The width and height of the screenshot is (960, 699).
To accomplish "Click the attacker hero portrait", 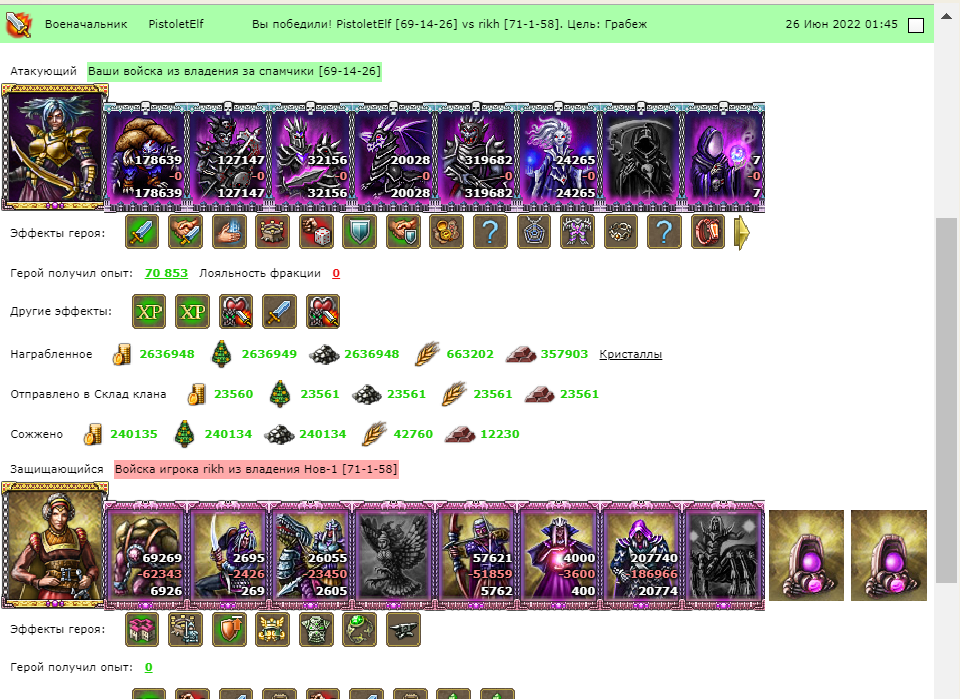I will click(x=54, y=148).
